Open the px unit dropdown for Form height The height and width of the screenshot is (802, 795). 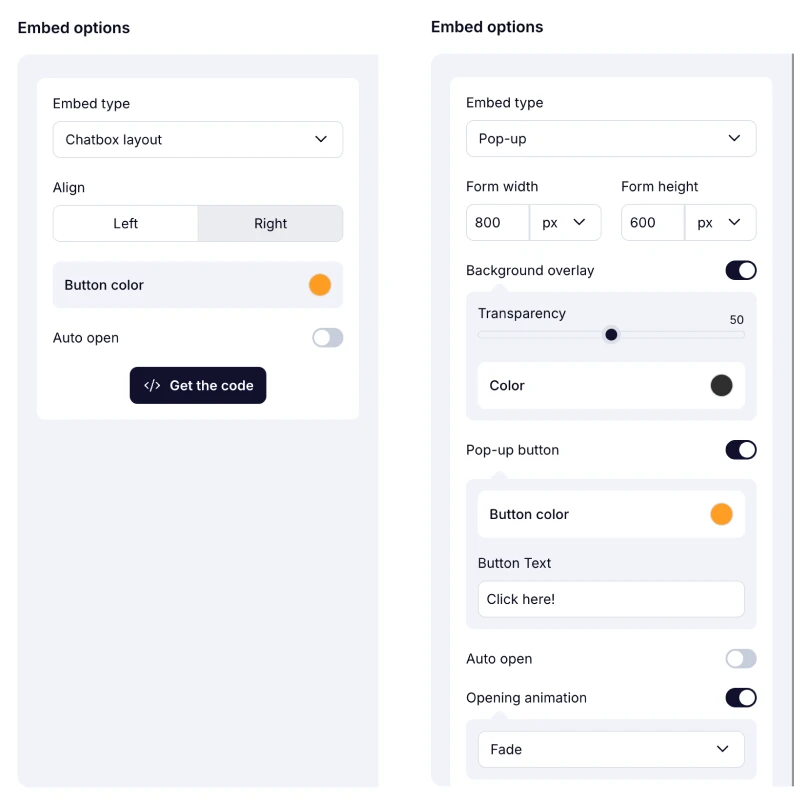click(720, 222)
